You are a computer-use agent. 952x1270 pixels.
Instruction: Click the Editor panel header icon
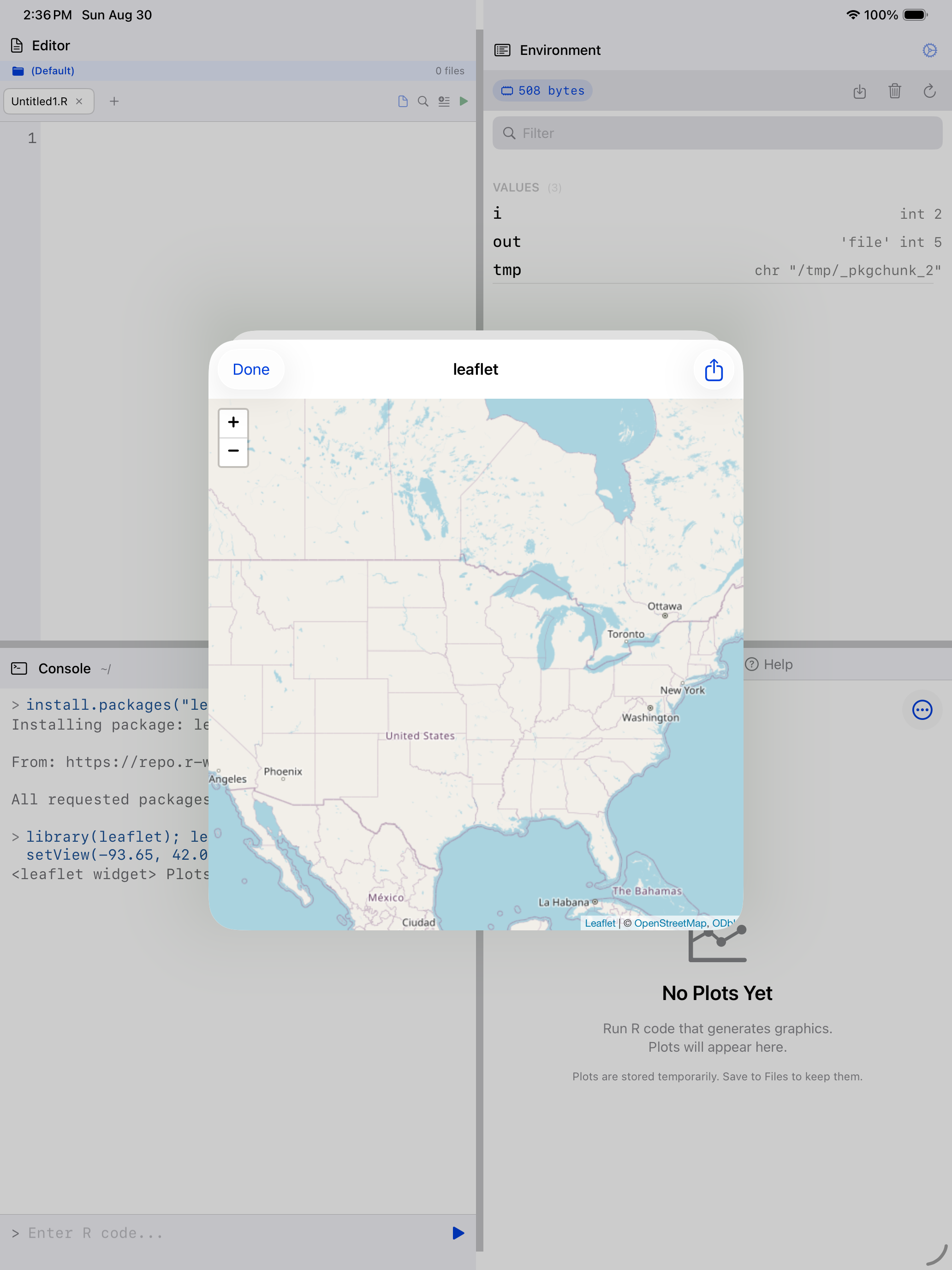[x=17, y=45]
